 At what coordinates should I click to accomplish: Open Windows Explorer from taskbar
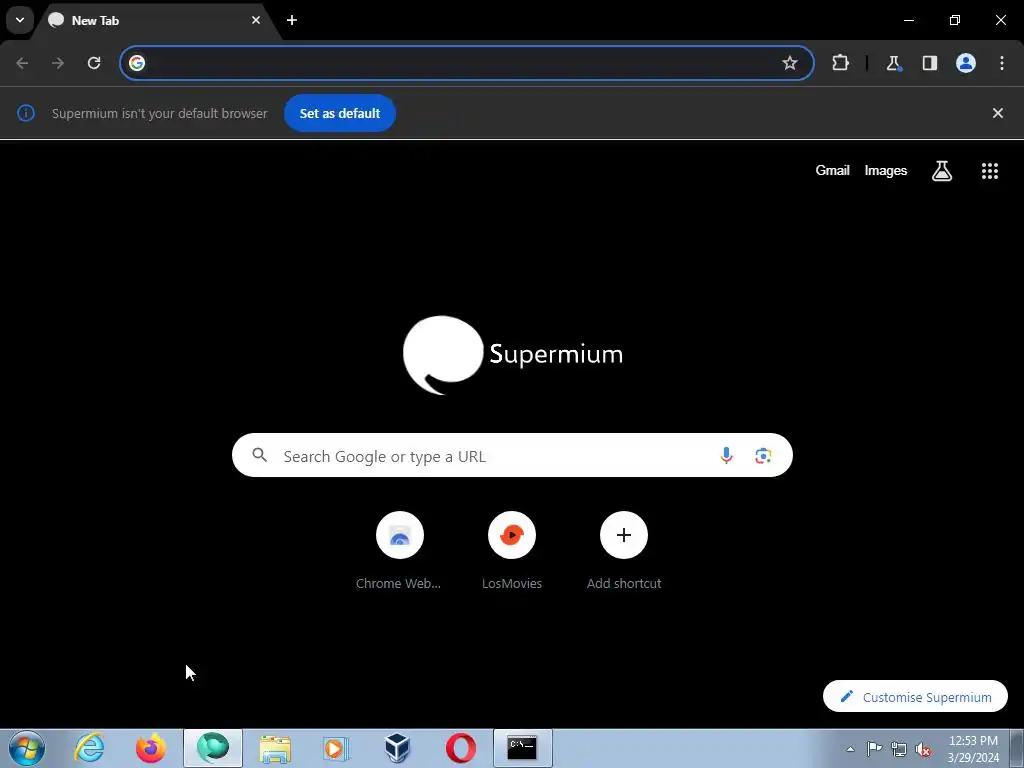(x=275, y=748)
